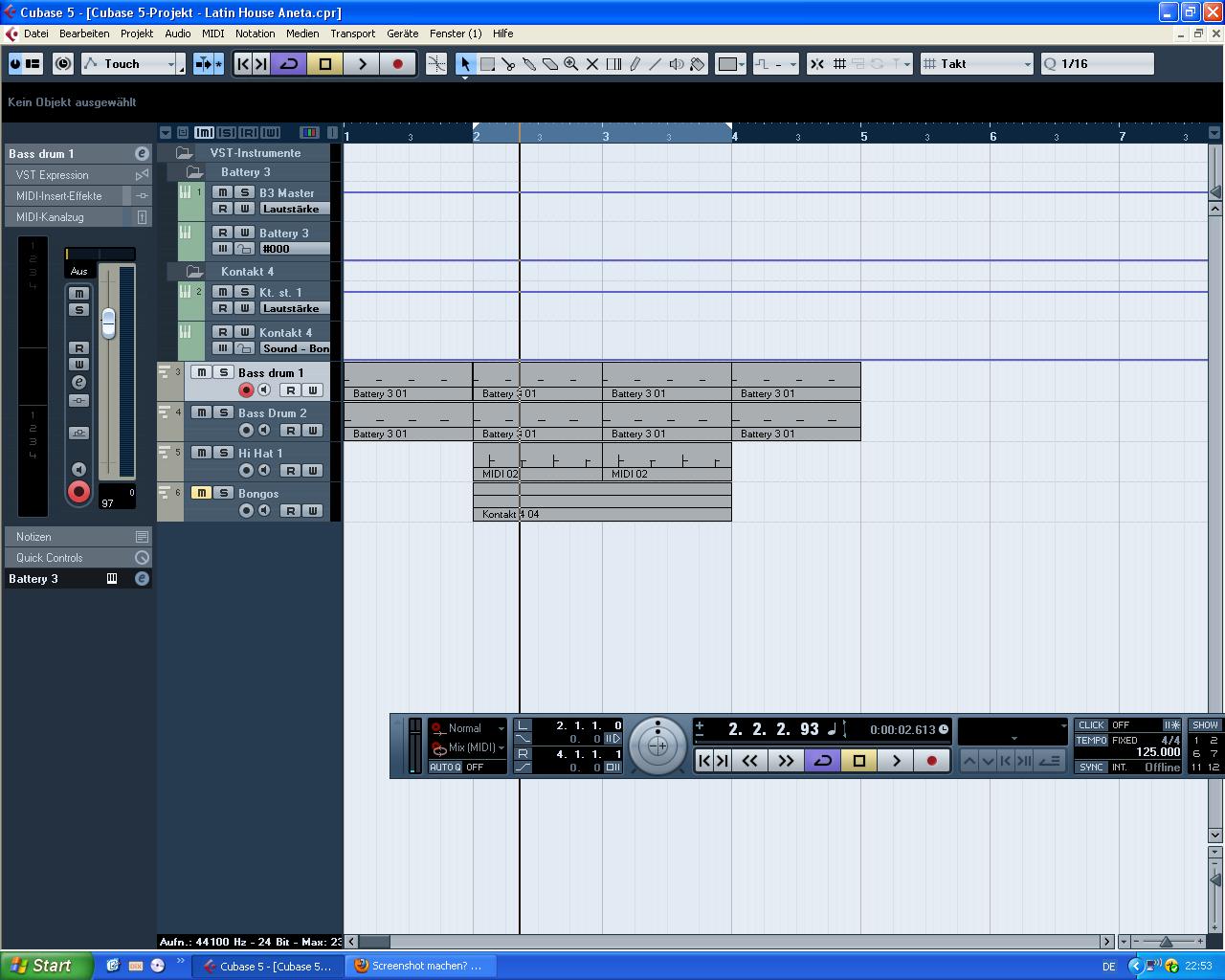Select the Time Warp tool
1225x980 pixels.
pyautogui.click(x=613, y=64)
